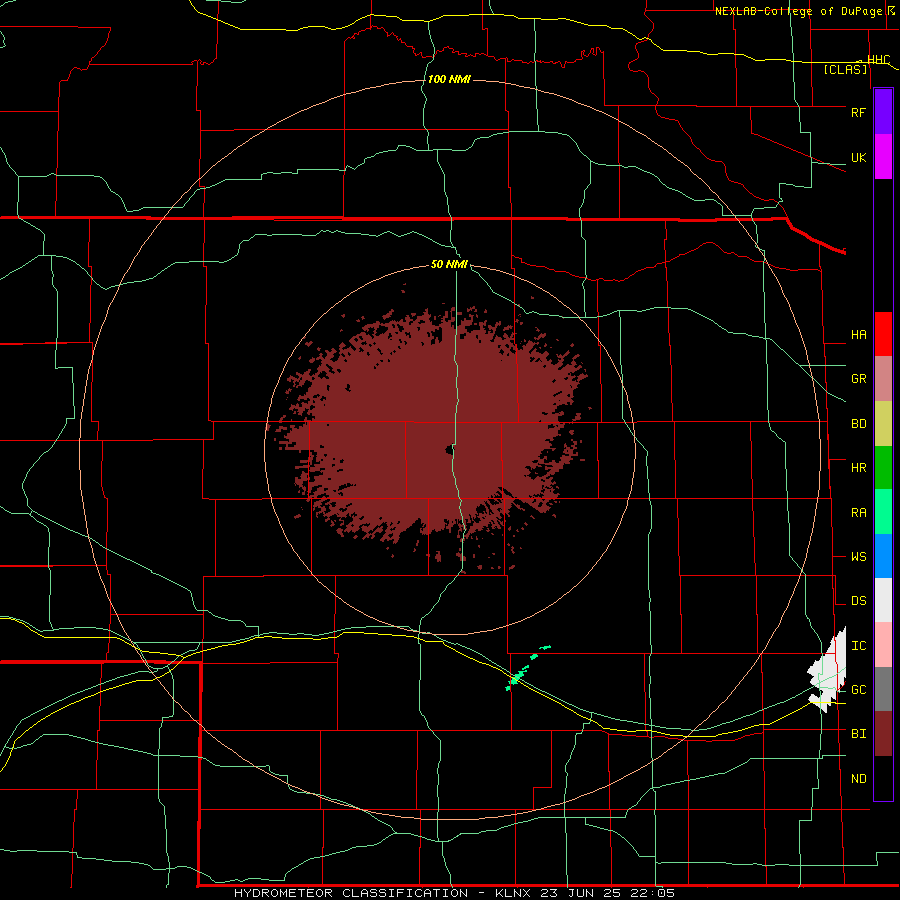This screenshot has height=900, width=900.
Task: Click the HA legend label
Action: (x=858, y=335)
